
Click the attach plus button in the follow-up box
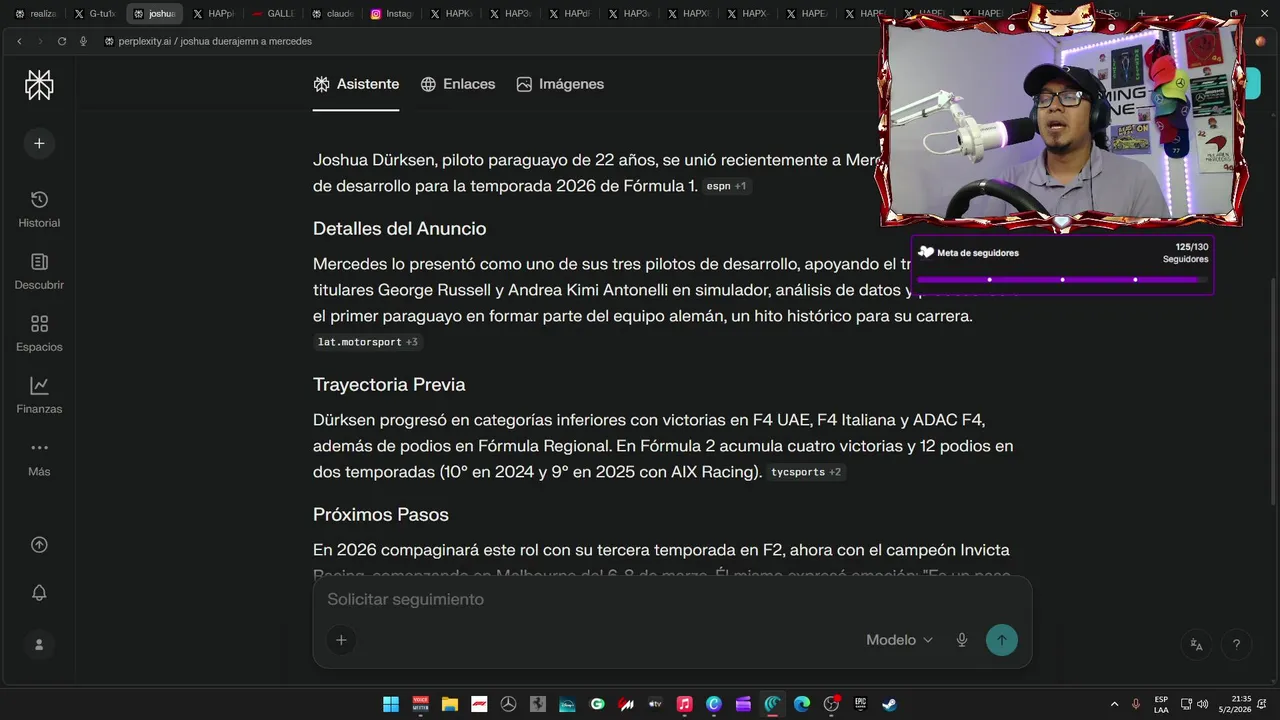coord(341,640)
